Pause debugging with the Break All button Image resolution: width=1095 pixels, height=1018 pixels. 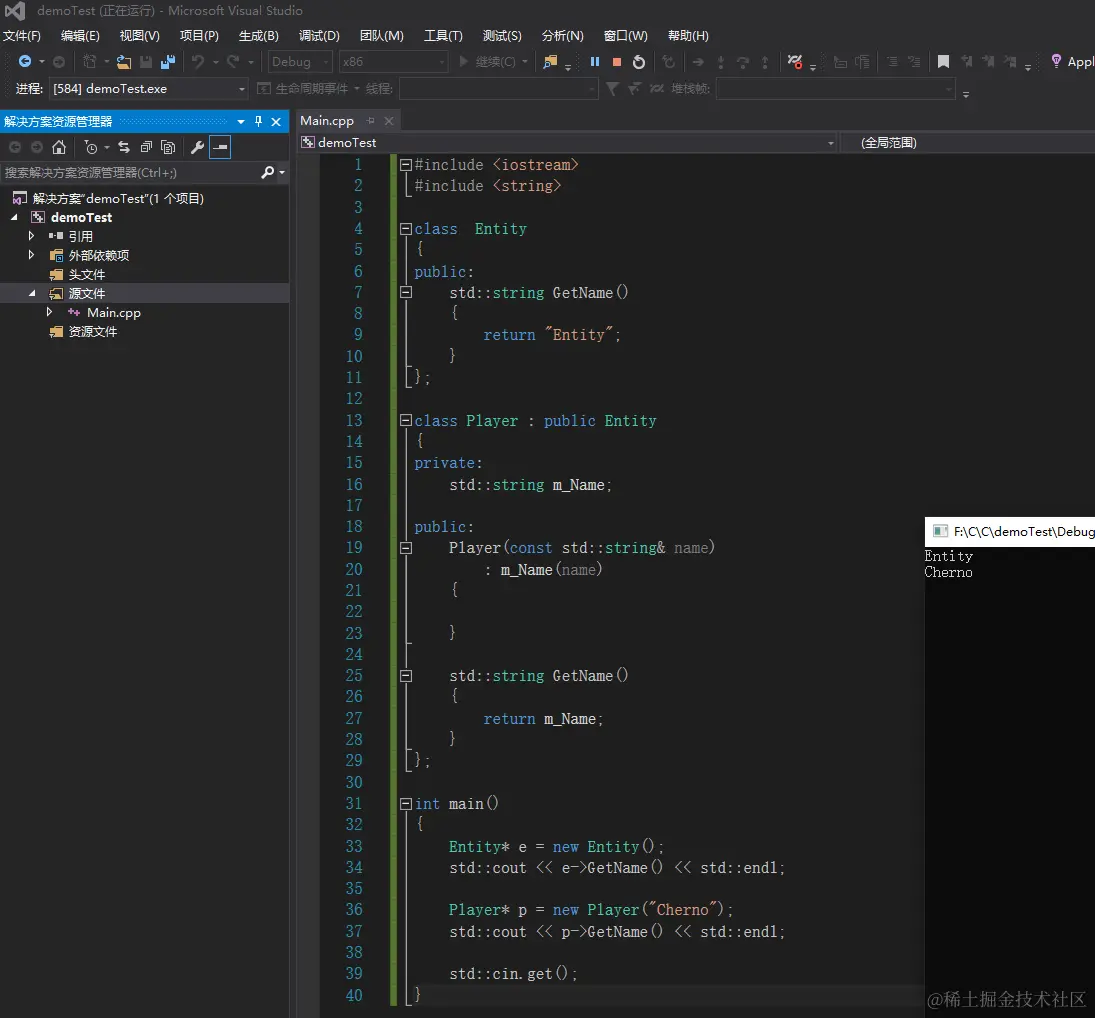coord(595,62)
